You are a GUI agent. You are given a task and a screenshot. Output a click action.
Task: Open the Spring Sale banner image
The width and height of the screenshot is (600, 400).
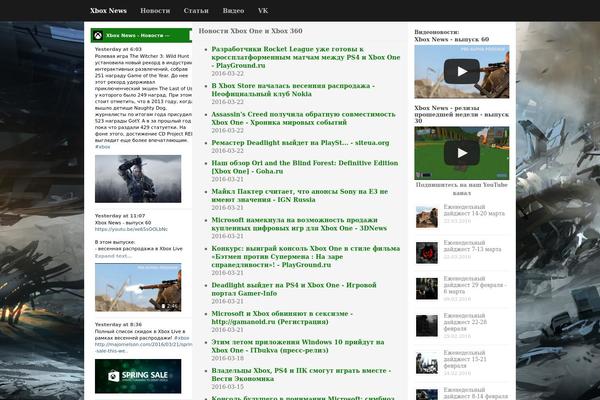[x=138, y=376]
